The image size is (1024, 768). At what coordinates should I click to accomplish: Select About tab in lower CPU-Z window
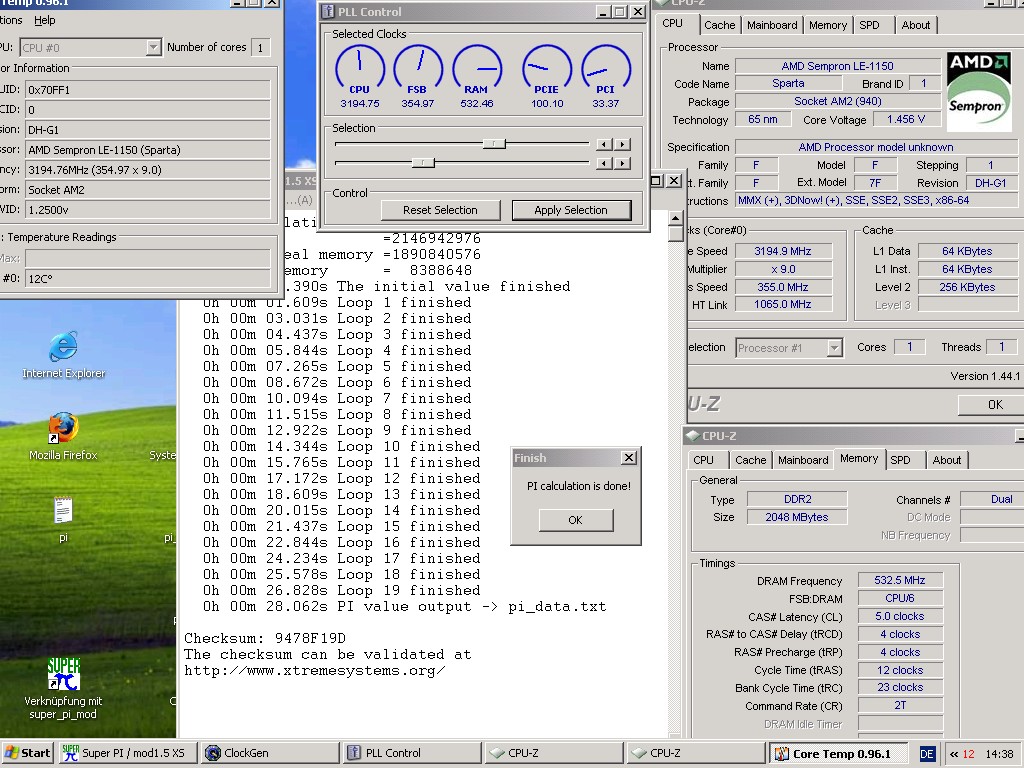[x=947, y=460]
